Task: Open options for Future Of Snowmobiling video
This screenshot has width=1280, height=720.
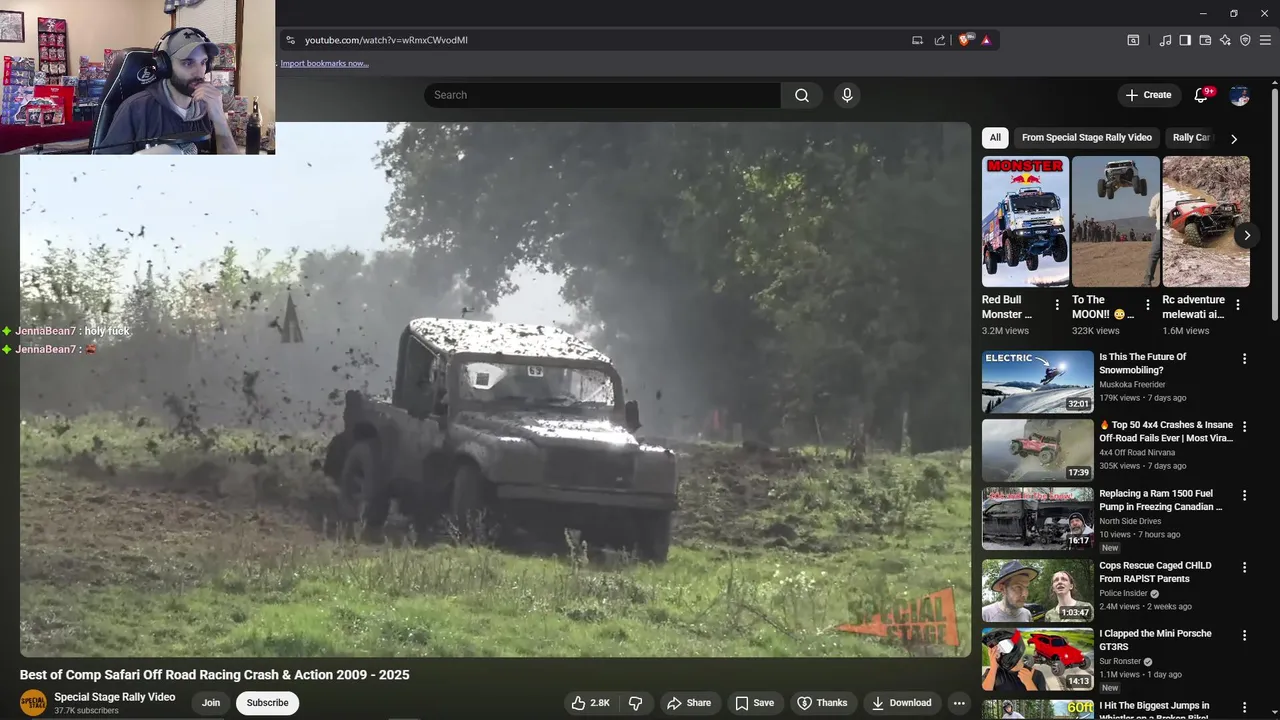Action: click(1245, 359)
